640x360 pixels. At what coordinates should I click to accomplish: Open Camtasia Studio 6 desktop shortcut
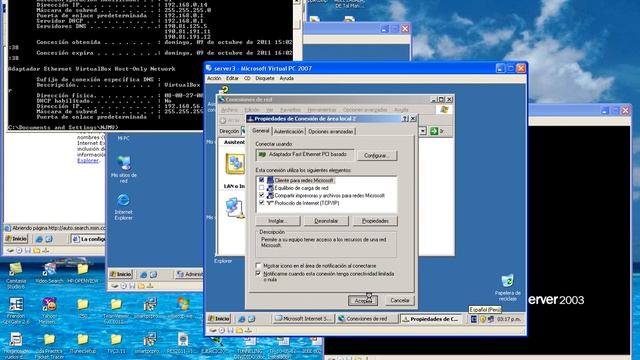coord(16,276)
